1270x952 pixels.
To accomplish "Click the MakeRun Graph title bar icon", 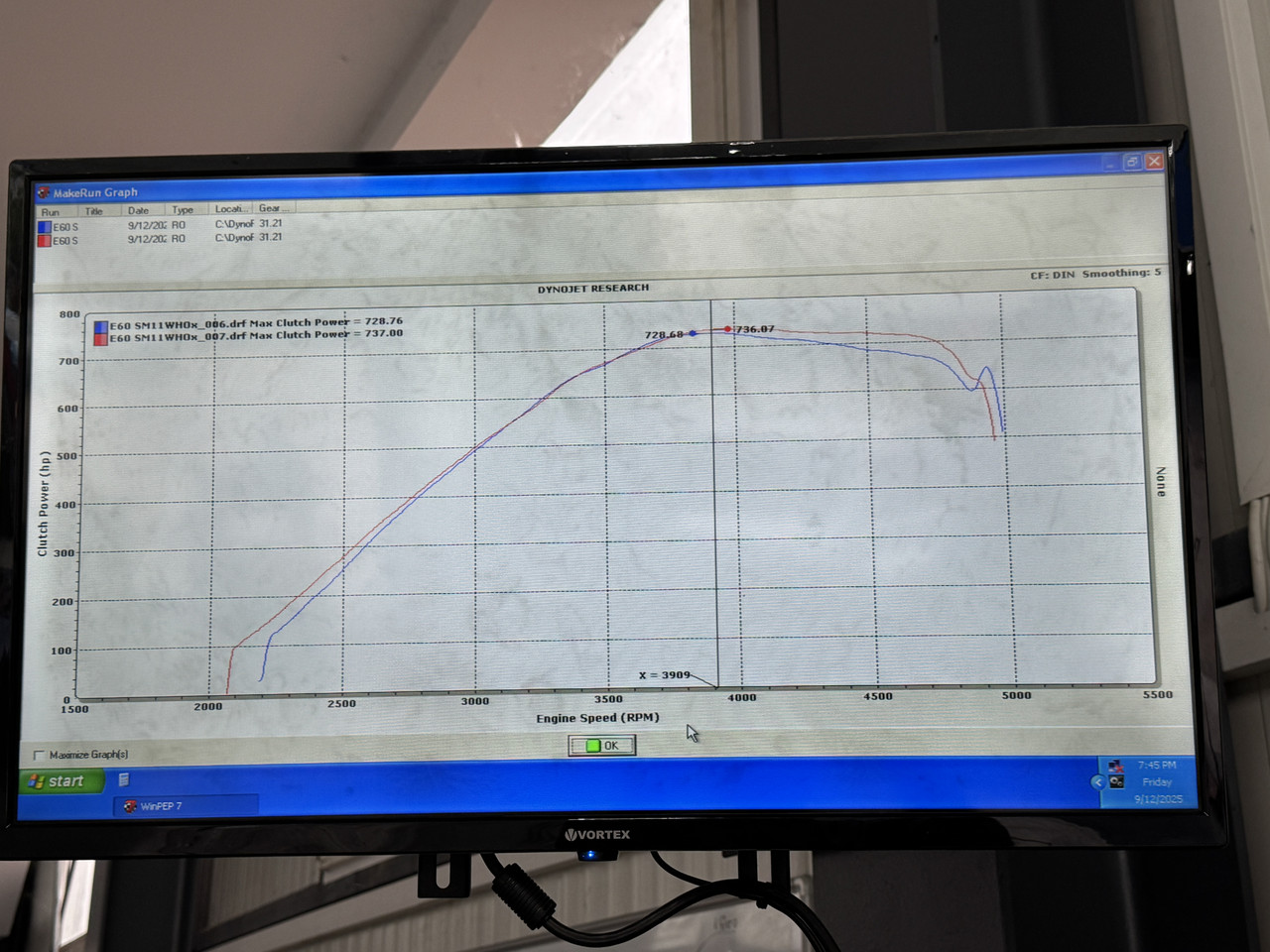I will click(44, 192).
